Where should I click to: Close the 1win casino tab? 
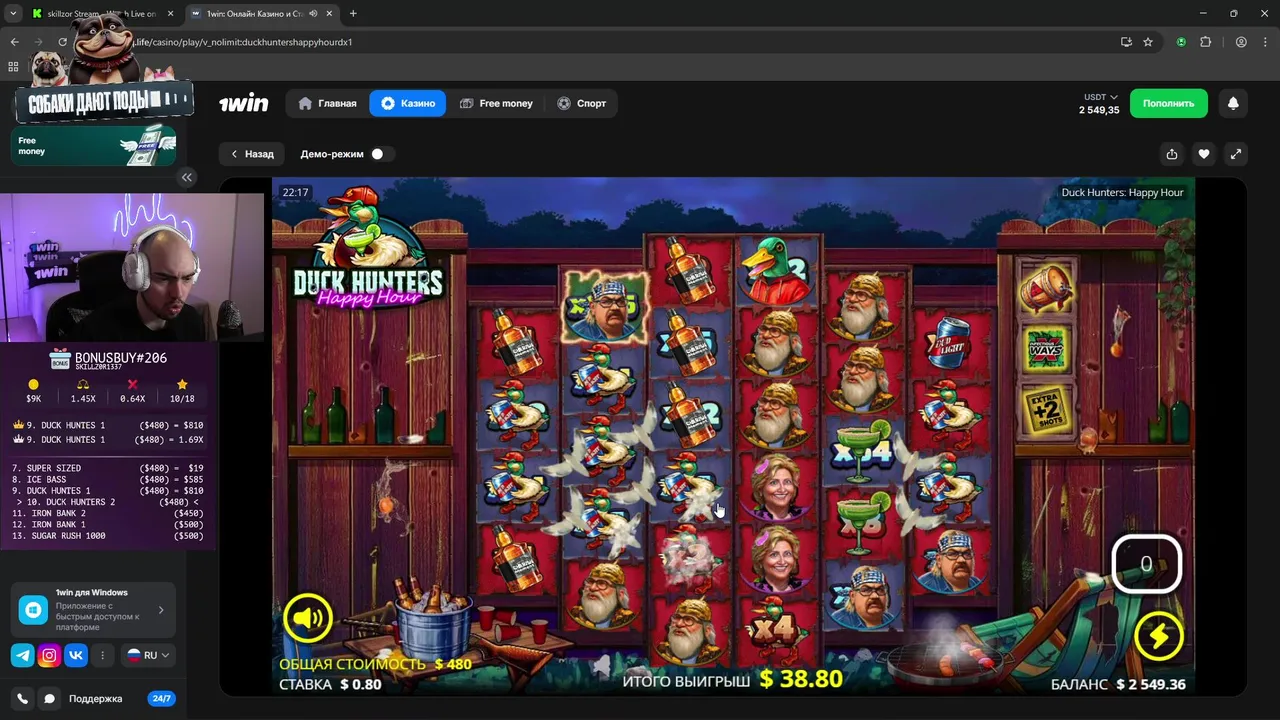click(329, 14)
